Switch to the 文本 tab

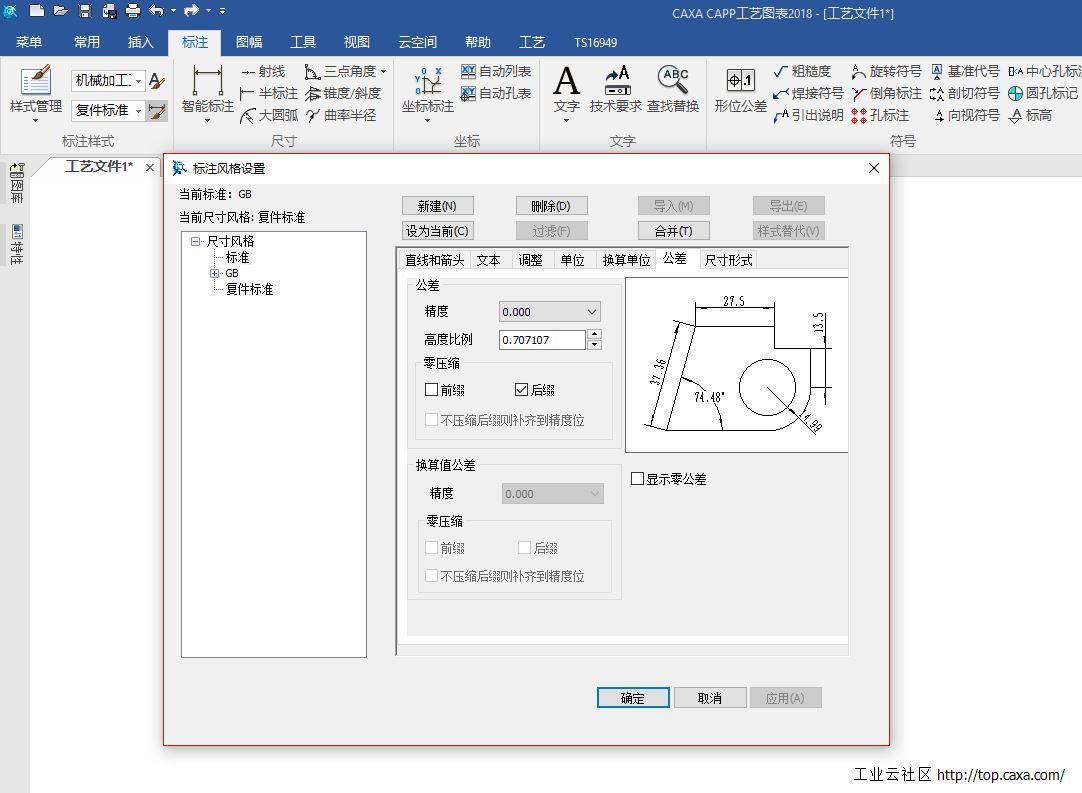tap(488, 260)
